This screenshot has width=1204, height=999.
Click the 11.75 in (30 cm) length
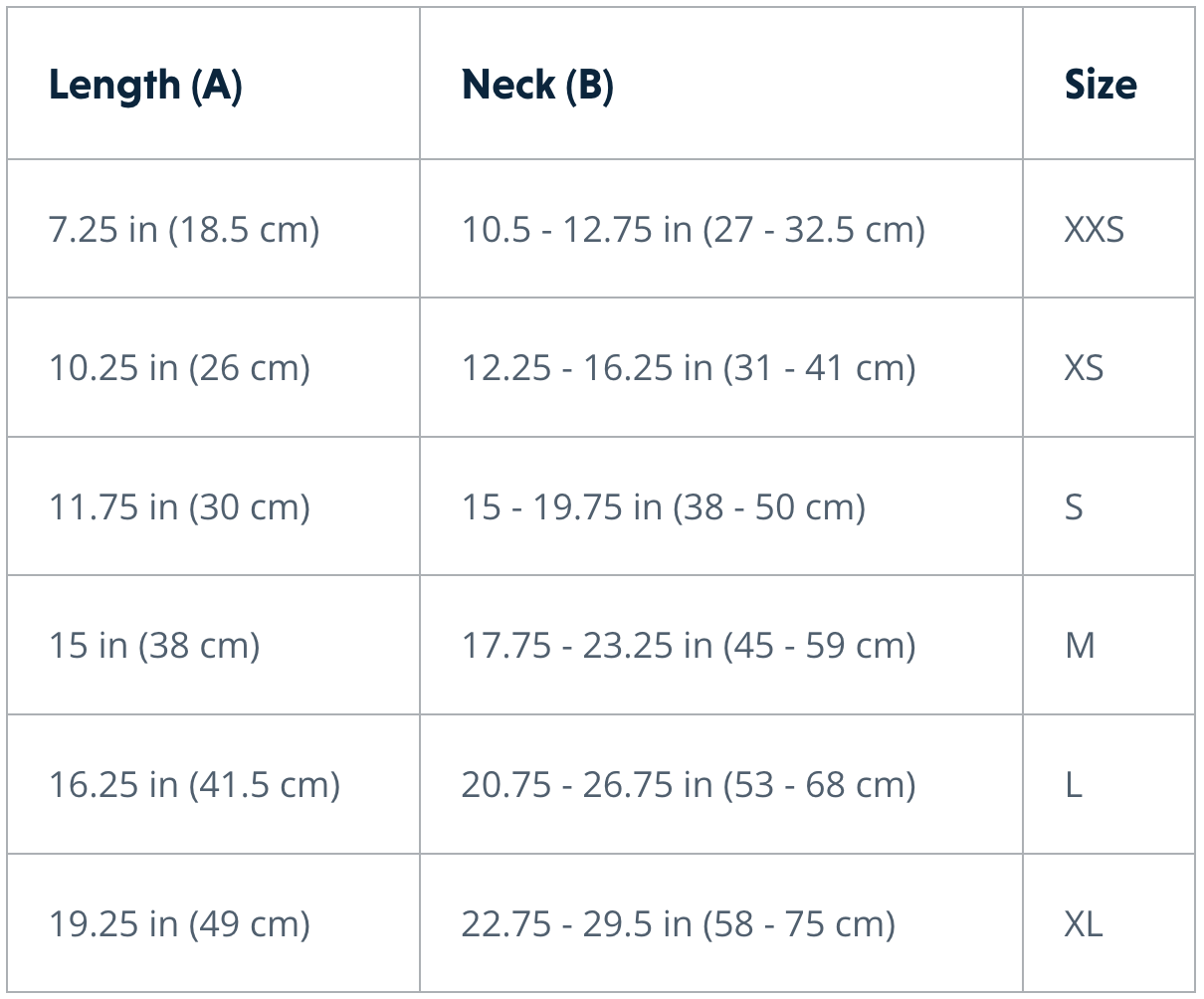coord(179,507)
